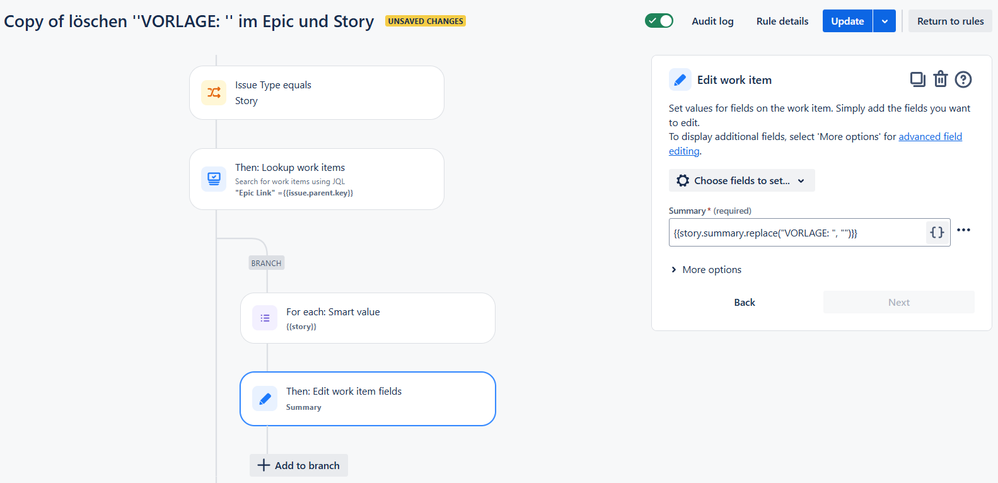The image size is (998, 483).
Task: Click the shuffle icon on Issue Type condition
Action: 214,92
